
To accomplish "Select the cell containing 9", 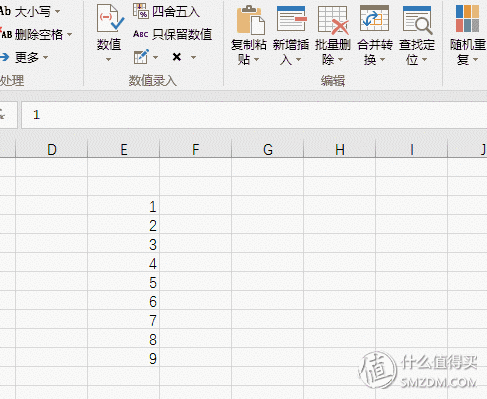I will tap(124, 357).
